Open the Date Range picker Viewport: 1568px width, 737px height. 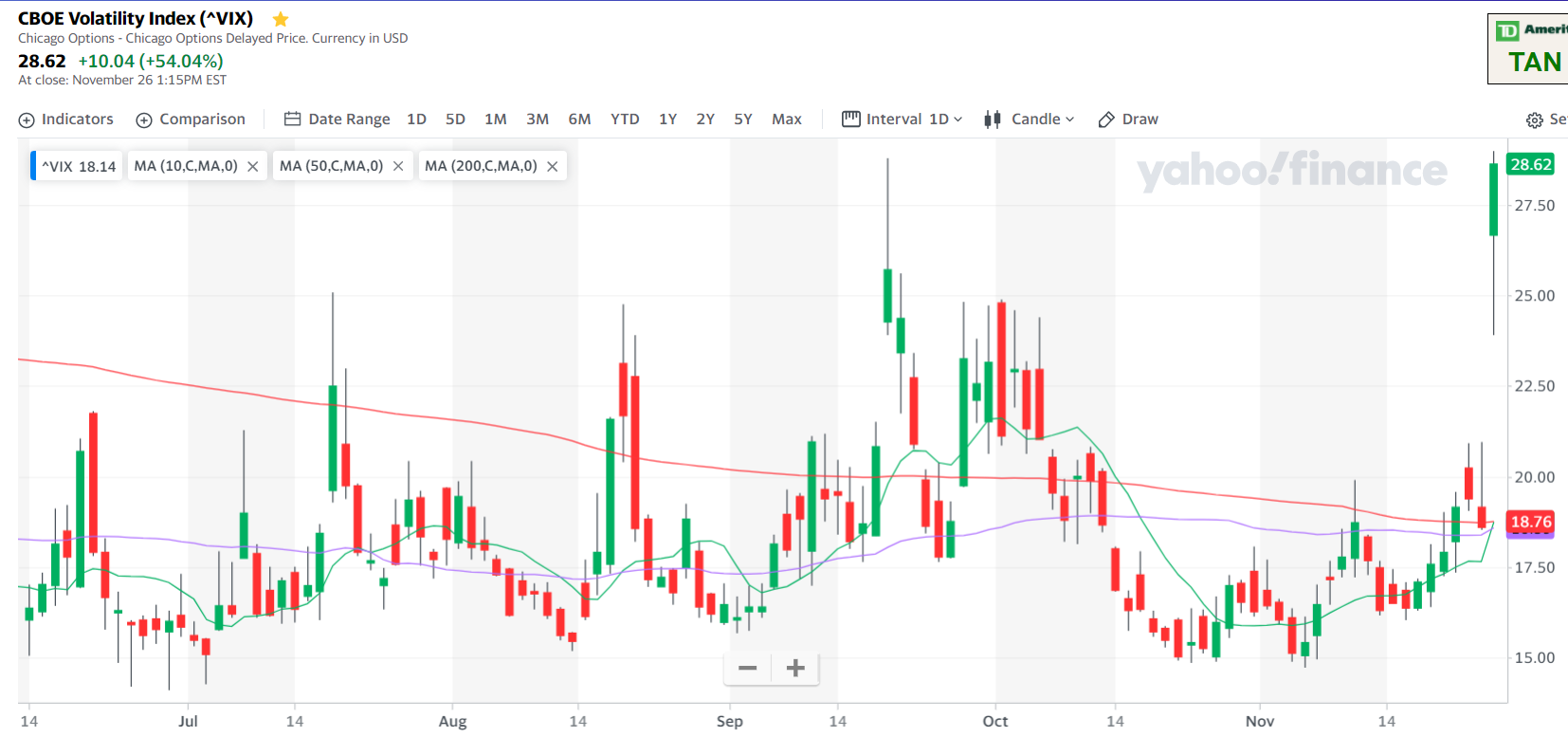[337, 120]
